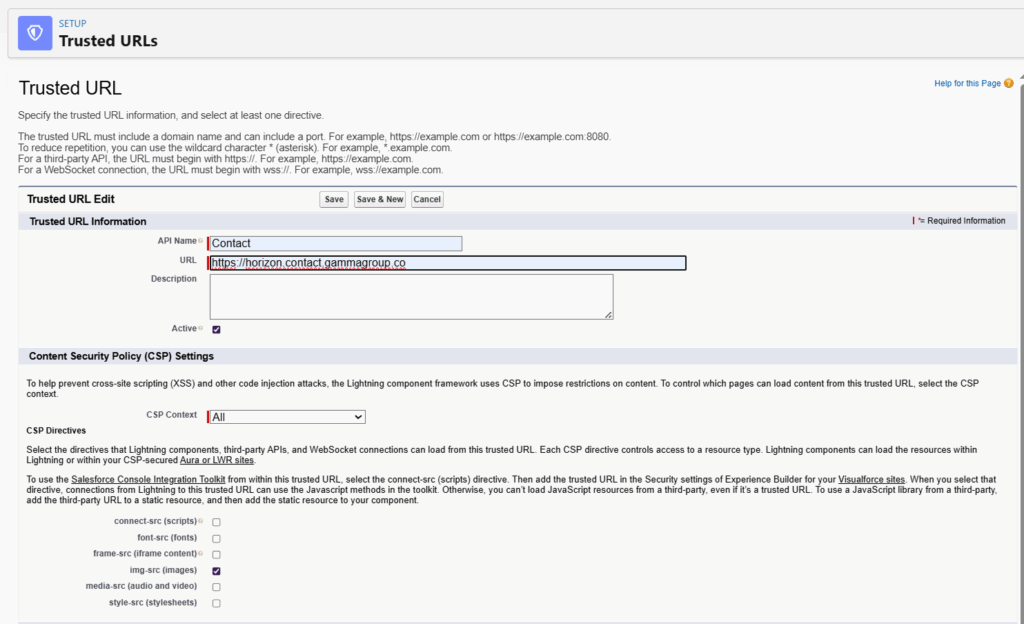Click into the URL input field

click(x=447, y=263)
